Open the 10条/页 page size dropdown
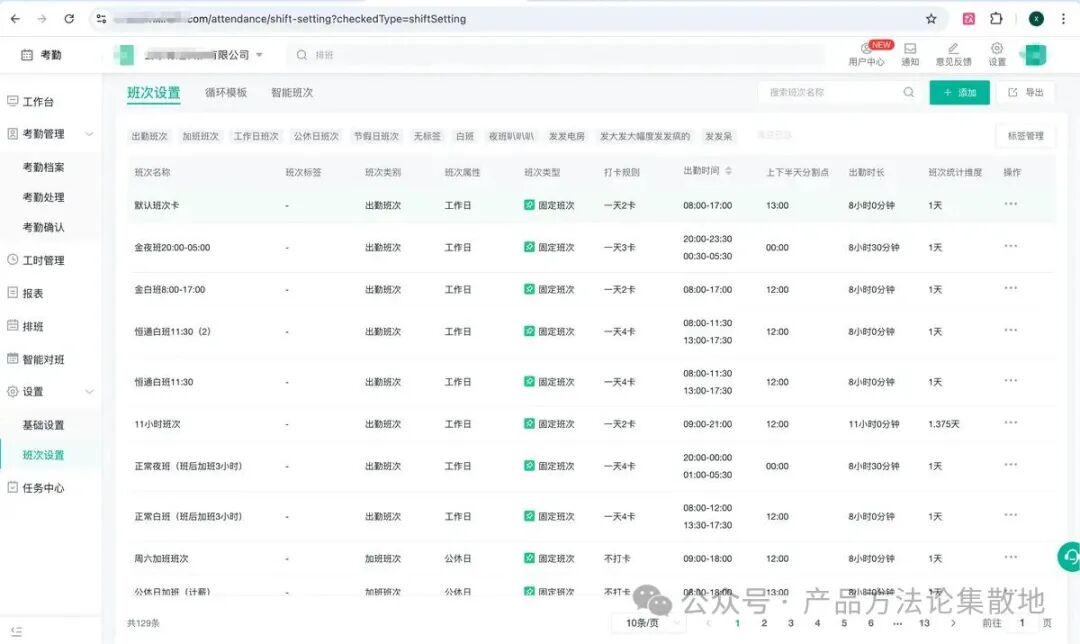The image size is (1080, 644). pos(648,623)
